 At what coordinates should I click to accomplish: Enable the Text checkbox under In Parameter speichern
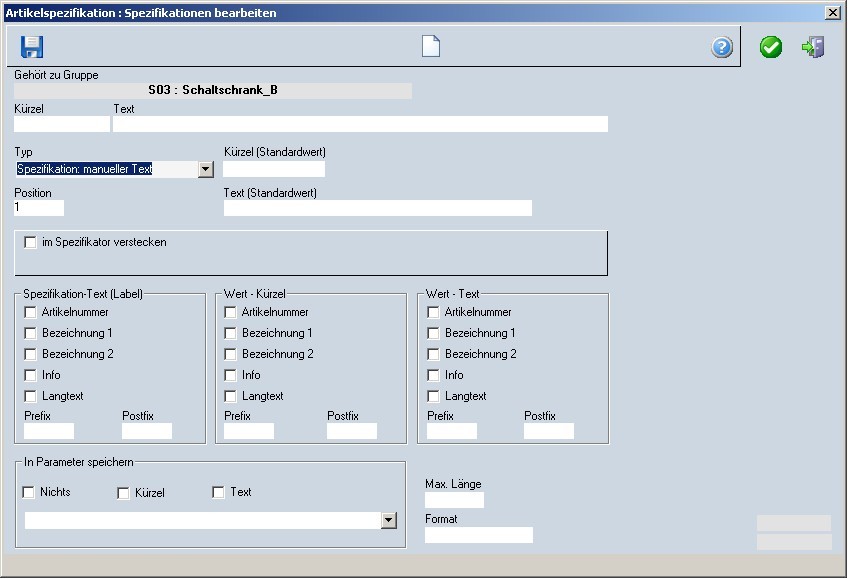click(219, 492)
